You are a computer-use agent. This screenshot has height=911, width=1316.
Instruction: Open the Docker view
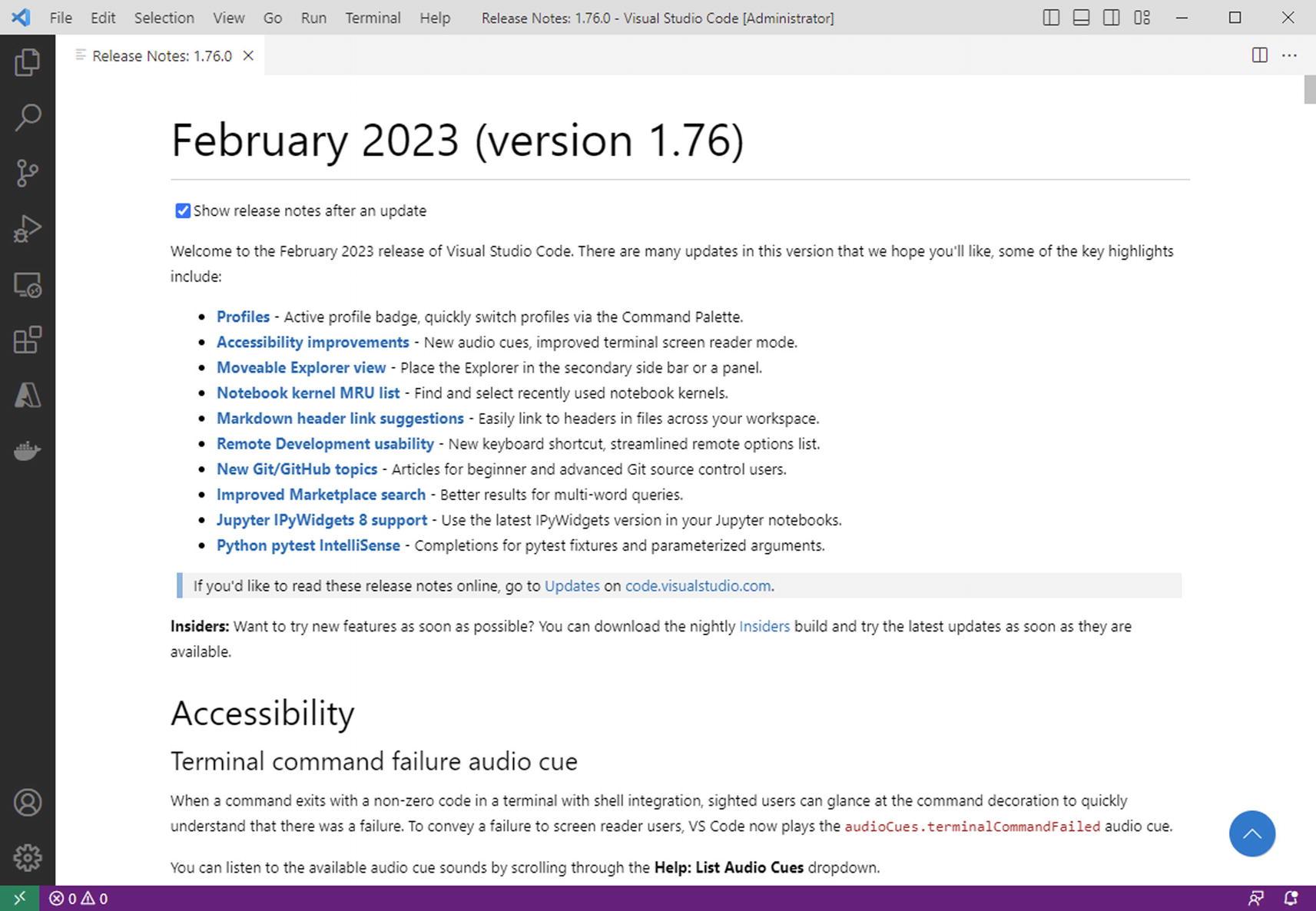coord(28,451)
